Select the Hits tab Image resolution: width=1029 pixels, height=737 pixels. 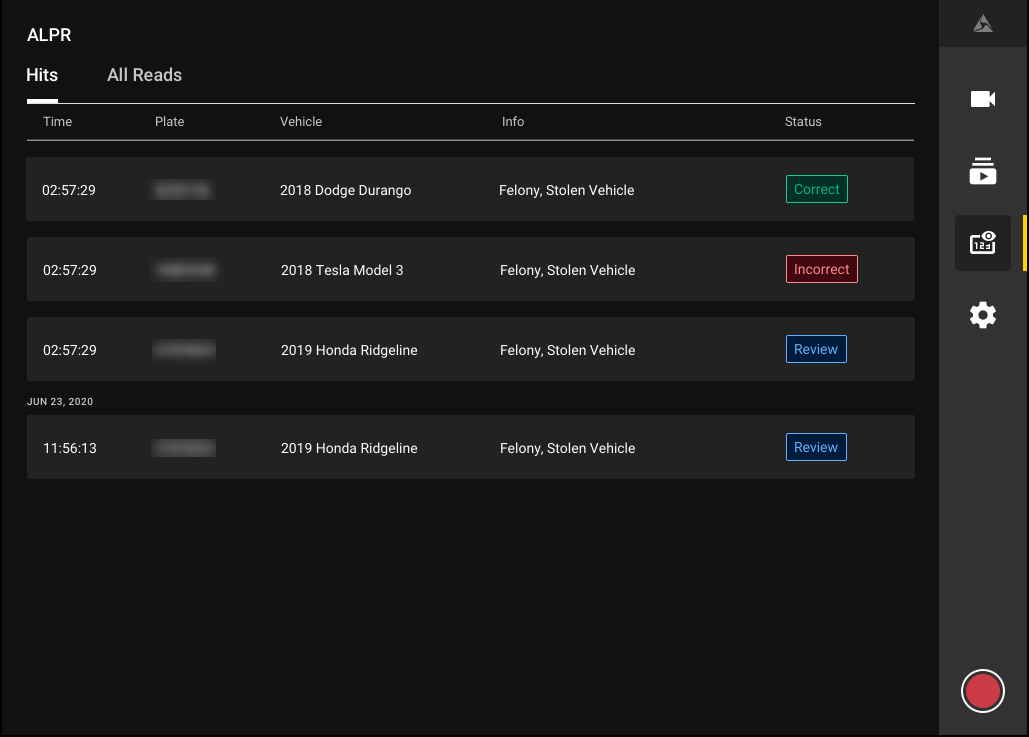[x=42, y=75]
